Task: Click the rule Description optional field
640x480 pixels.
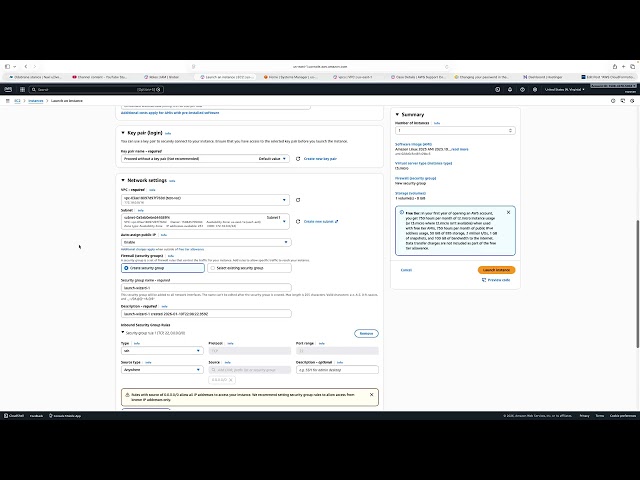Action: coord(337,370)
